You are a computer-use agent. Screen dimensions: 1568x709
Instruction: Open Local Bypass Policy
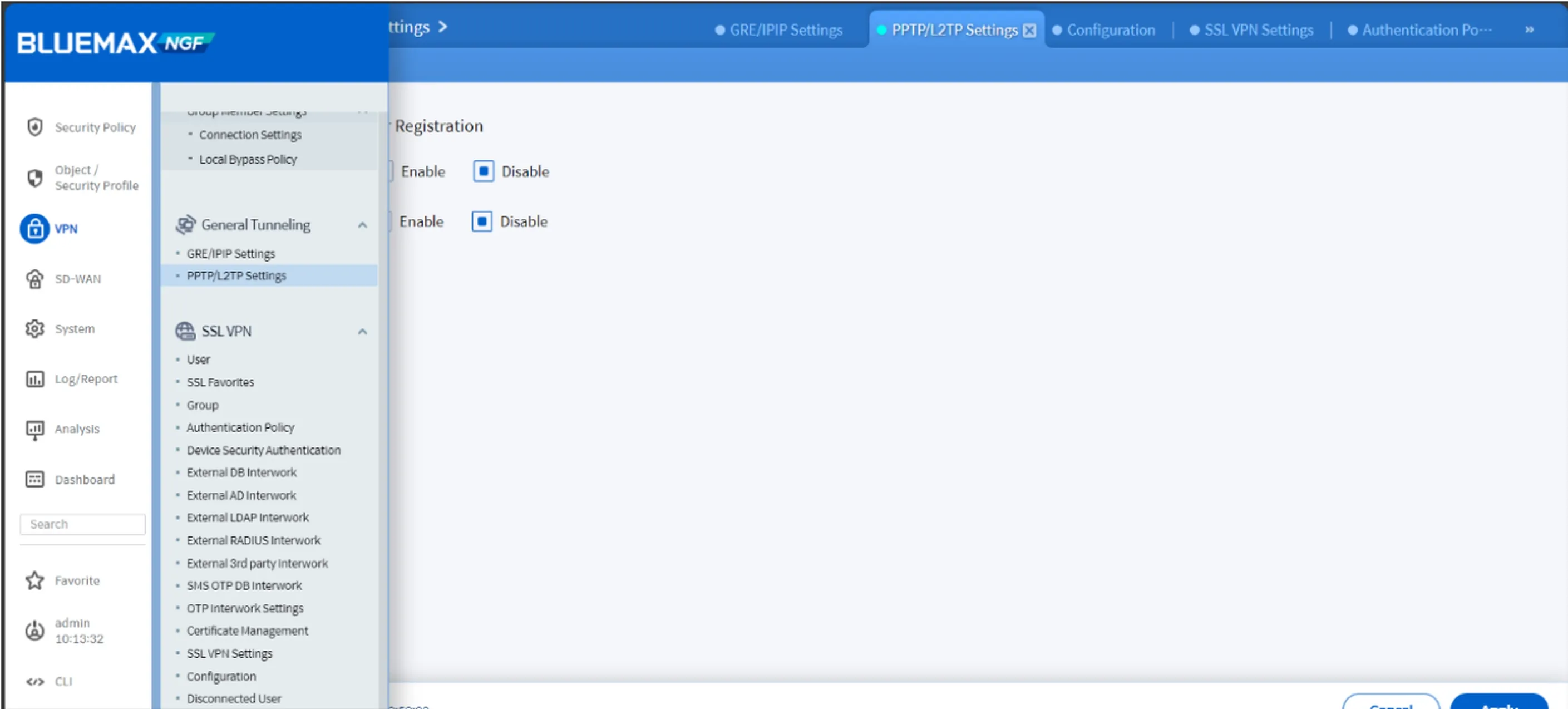pos(248,160)
